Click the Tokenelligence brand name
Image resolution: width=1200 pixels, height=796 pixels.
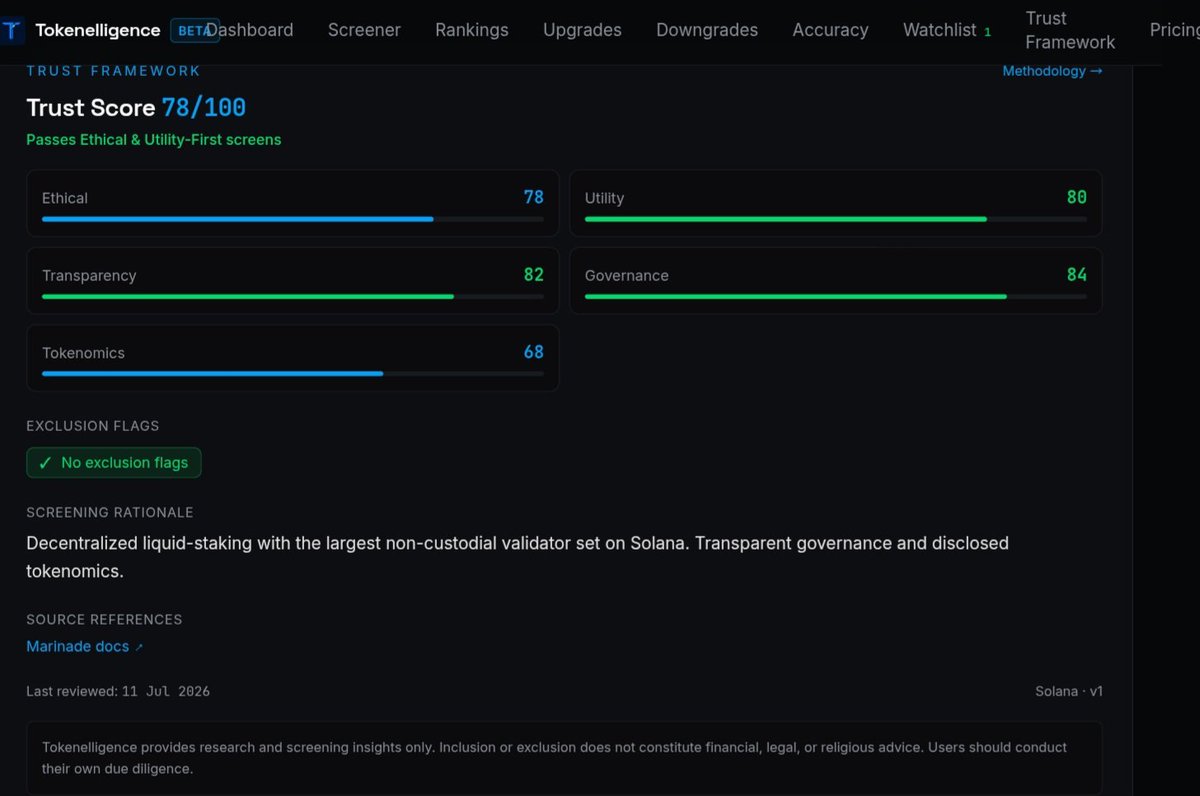click(98, 30)
